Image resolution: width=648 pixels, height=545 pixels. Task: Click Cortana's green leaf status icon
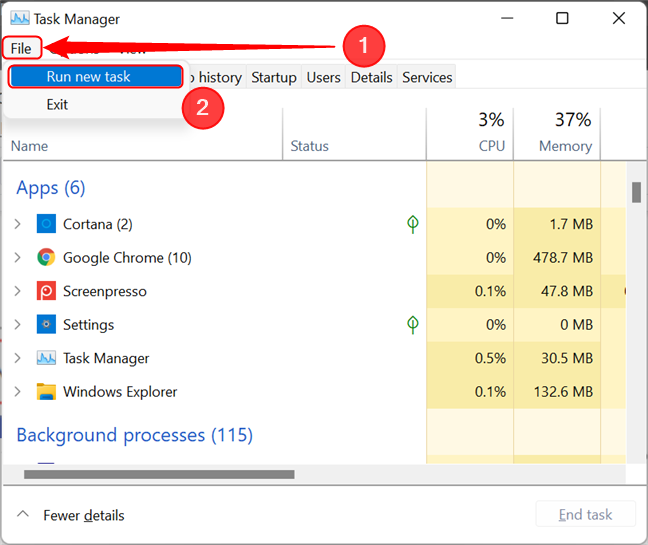click(413, 224)
